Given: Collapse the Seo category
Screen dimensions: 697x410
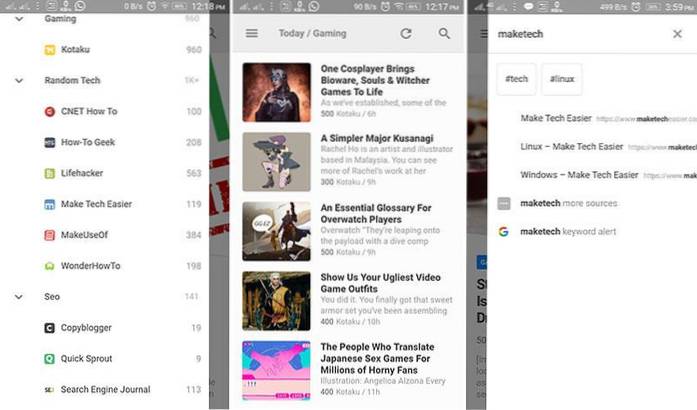Looking at the screenshot, I should tap(20, 296).
